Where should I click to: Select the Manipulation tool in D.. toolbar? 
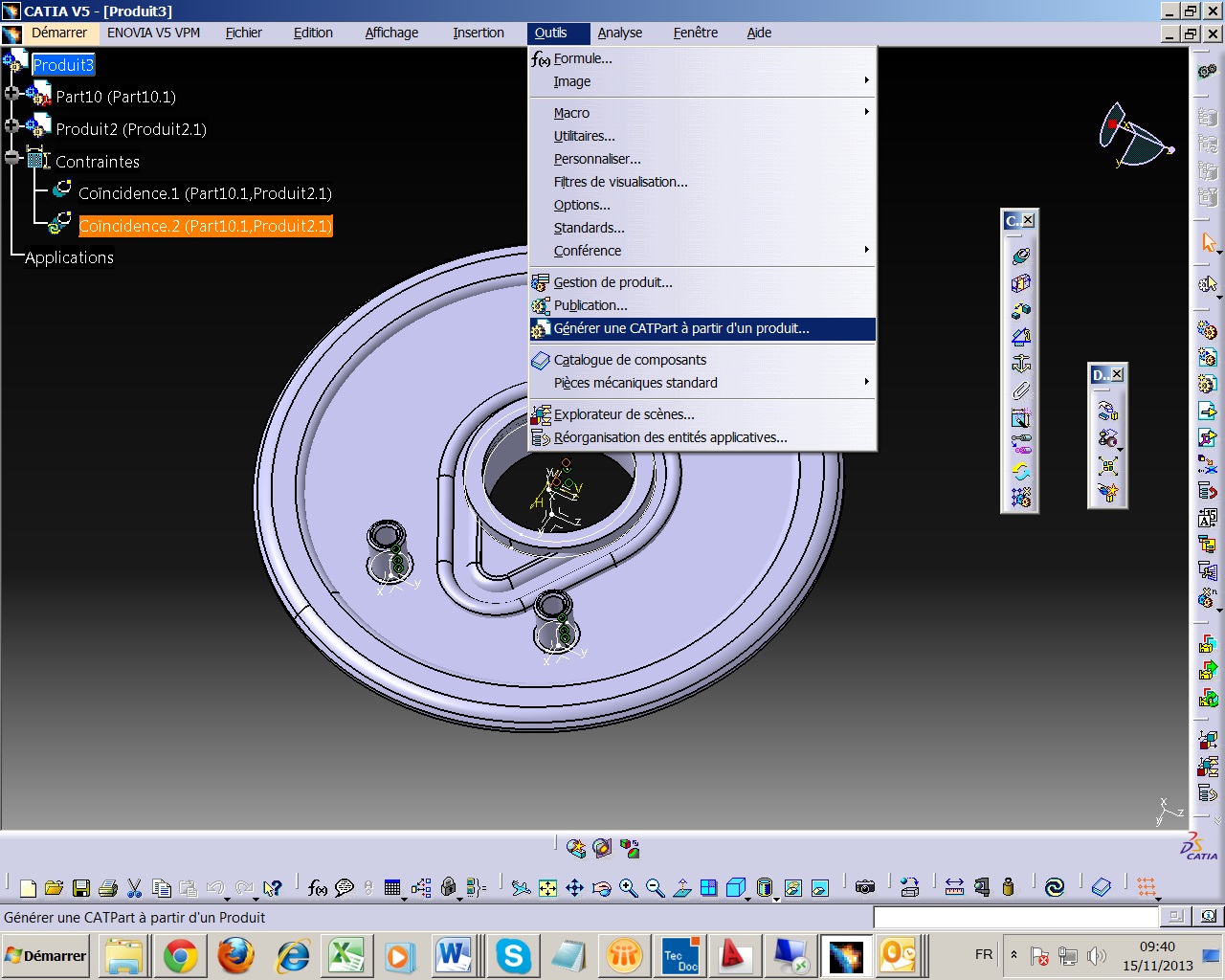point(1108,412)
